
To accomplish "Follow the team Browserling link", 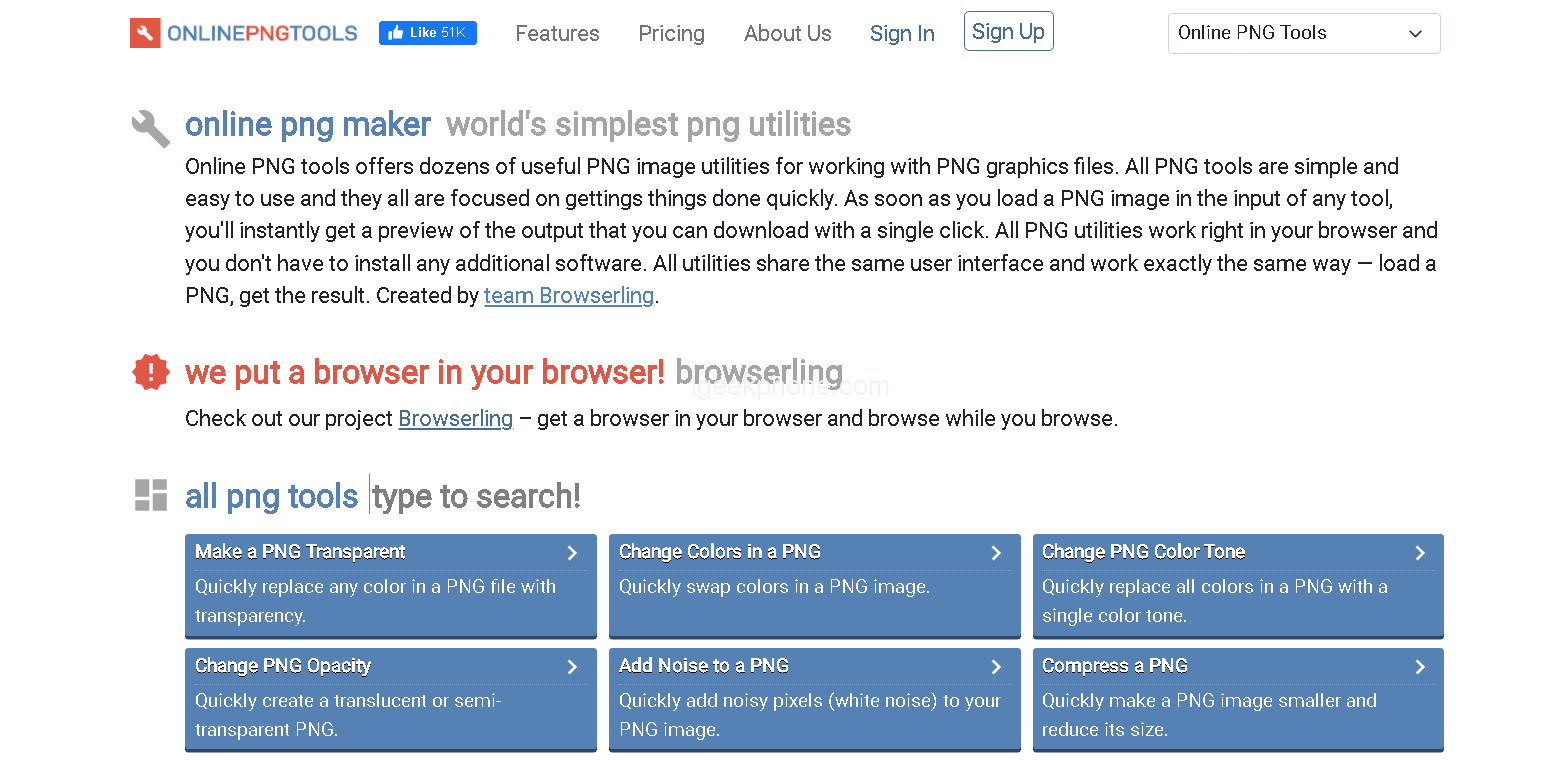I will (x=568, y=296).
